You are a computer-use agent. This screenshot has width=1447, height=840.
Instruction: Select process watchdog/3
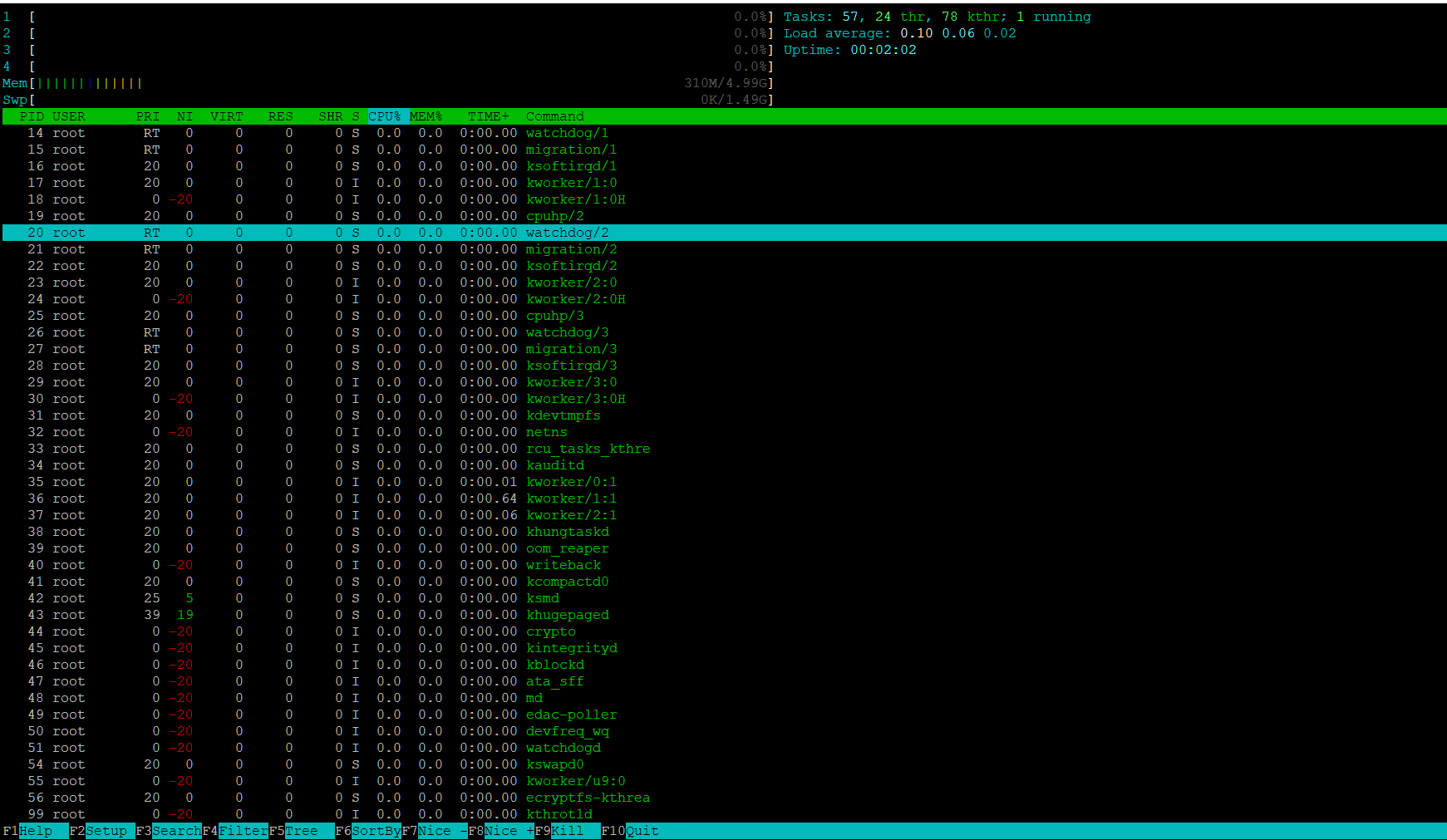pos(724,332)
